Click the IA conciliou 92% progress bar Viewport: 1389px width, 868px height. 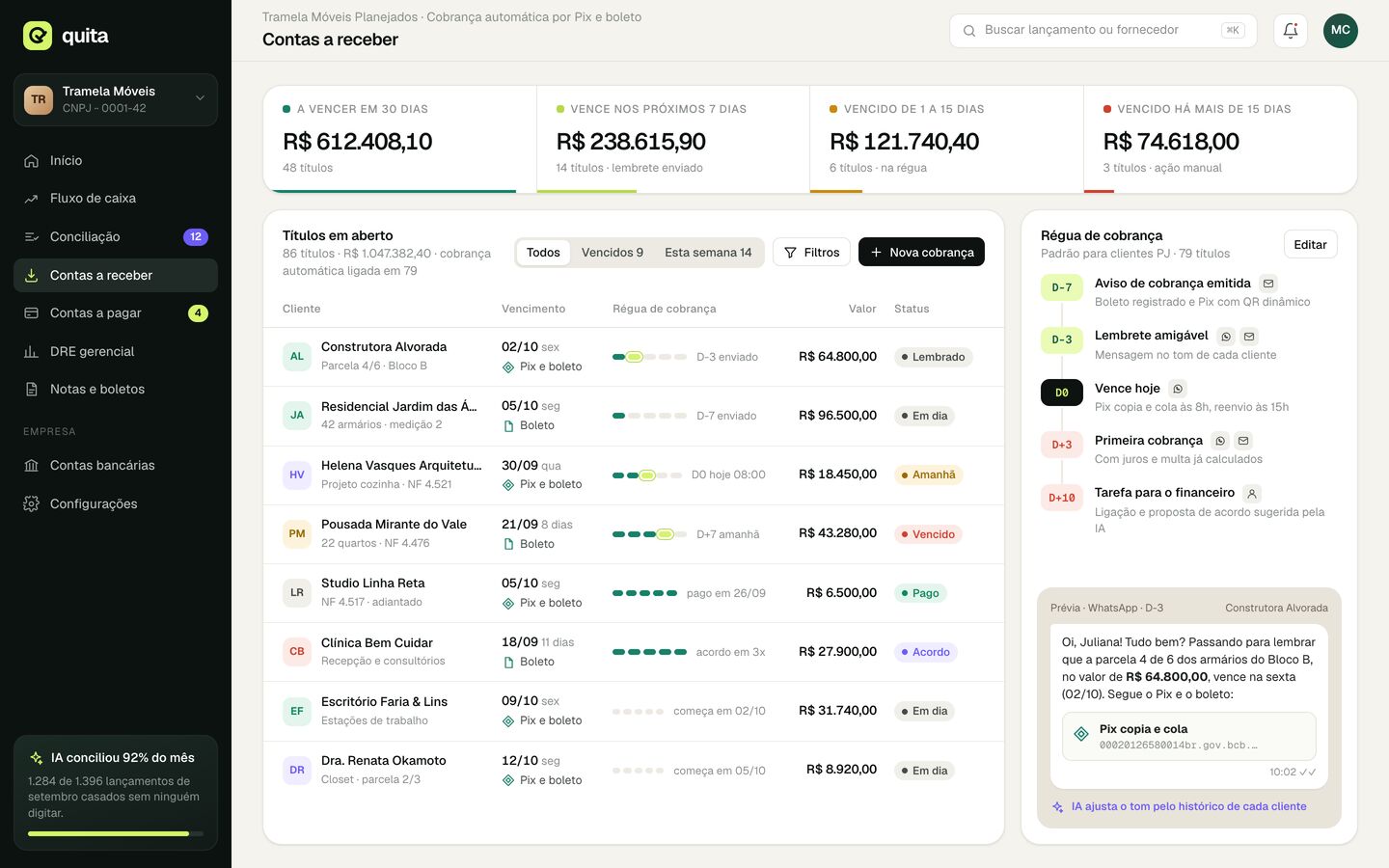(116, 833)
